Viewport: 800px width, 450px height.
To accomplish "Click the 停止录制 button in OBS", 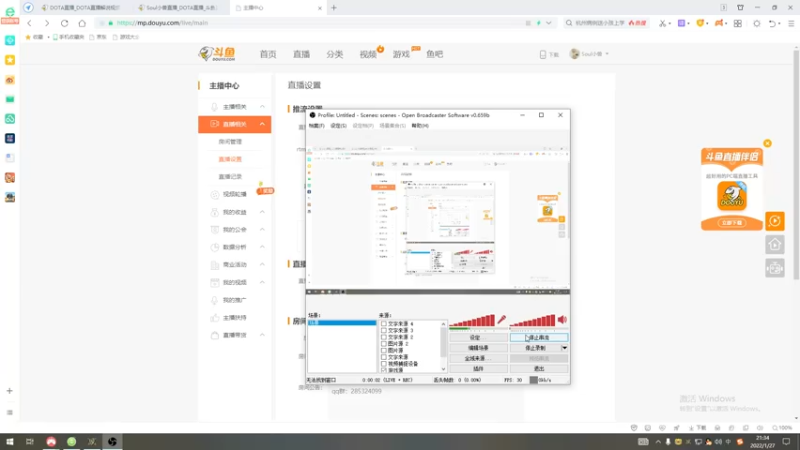I will click(535, 348).
